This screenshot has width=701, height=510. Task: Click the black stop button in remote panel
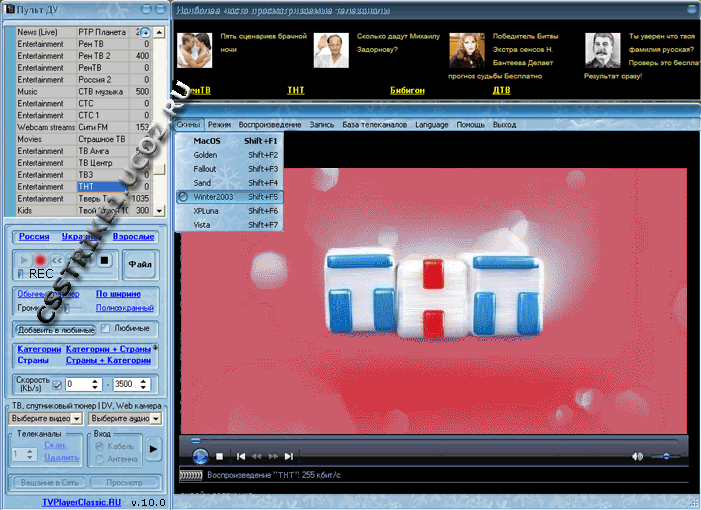tap(104, 260)
